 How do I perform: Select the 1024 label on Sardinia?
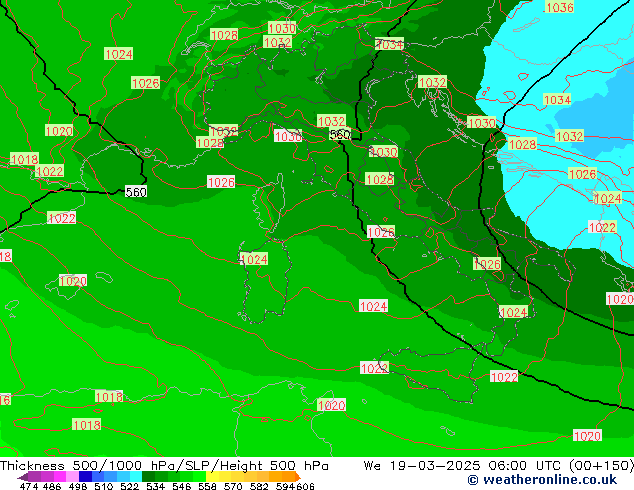tap(254, 259)
